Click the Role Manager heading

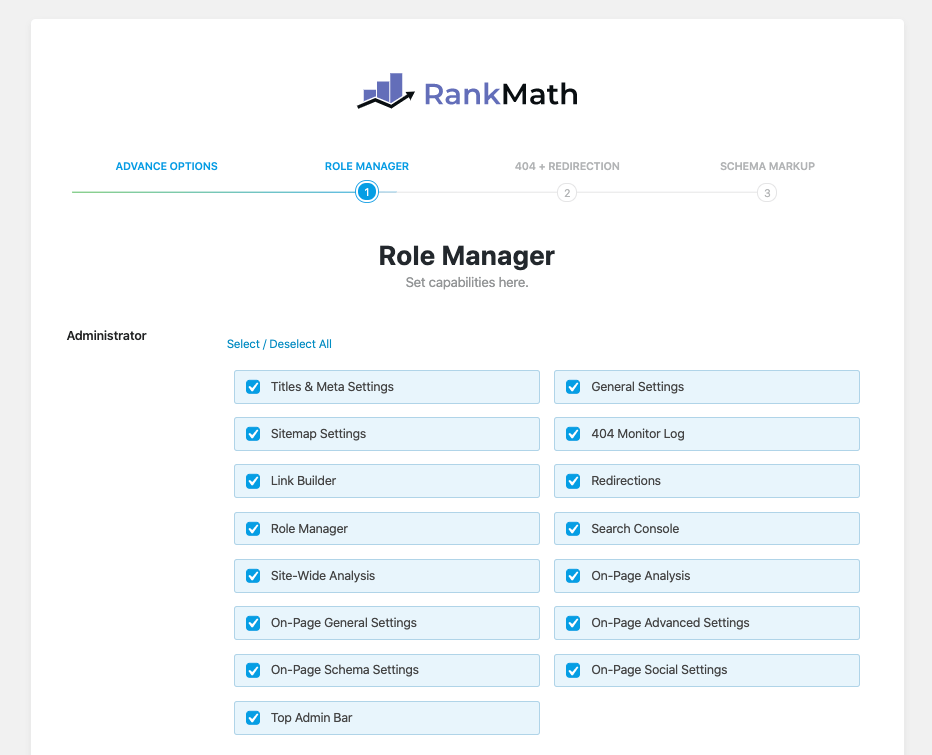tap(467, 256)
